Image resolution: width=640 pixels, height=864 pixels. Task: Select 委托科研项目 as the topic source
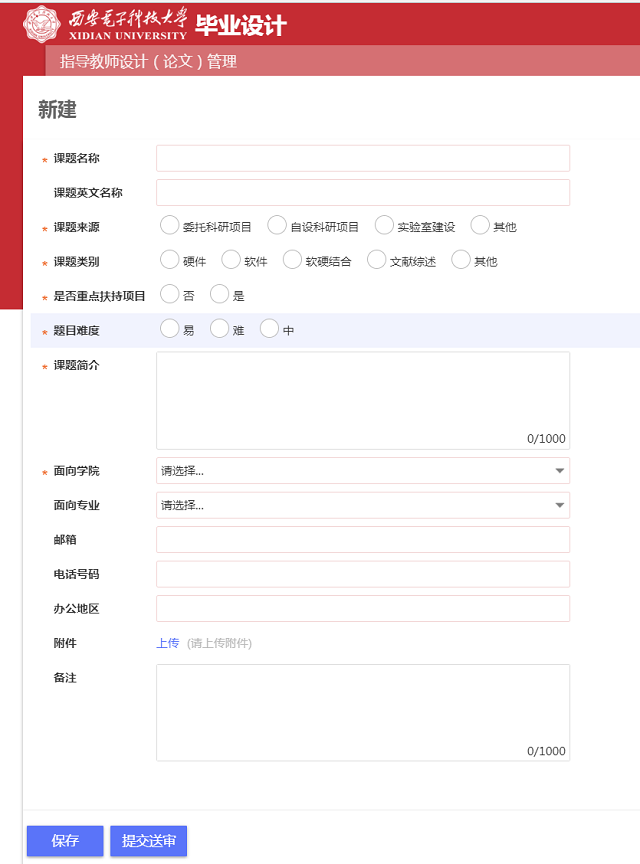[170, 226]
